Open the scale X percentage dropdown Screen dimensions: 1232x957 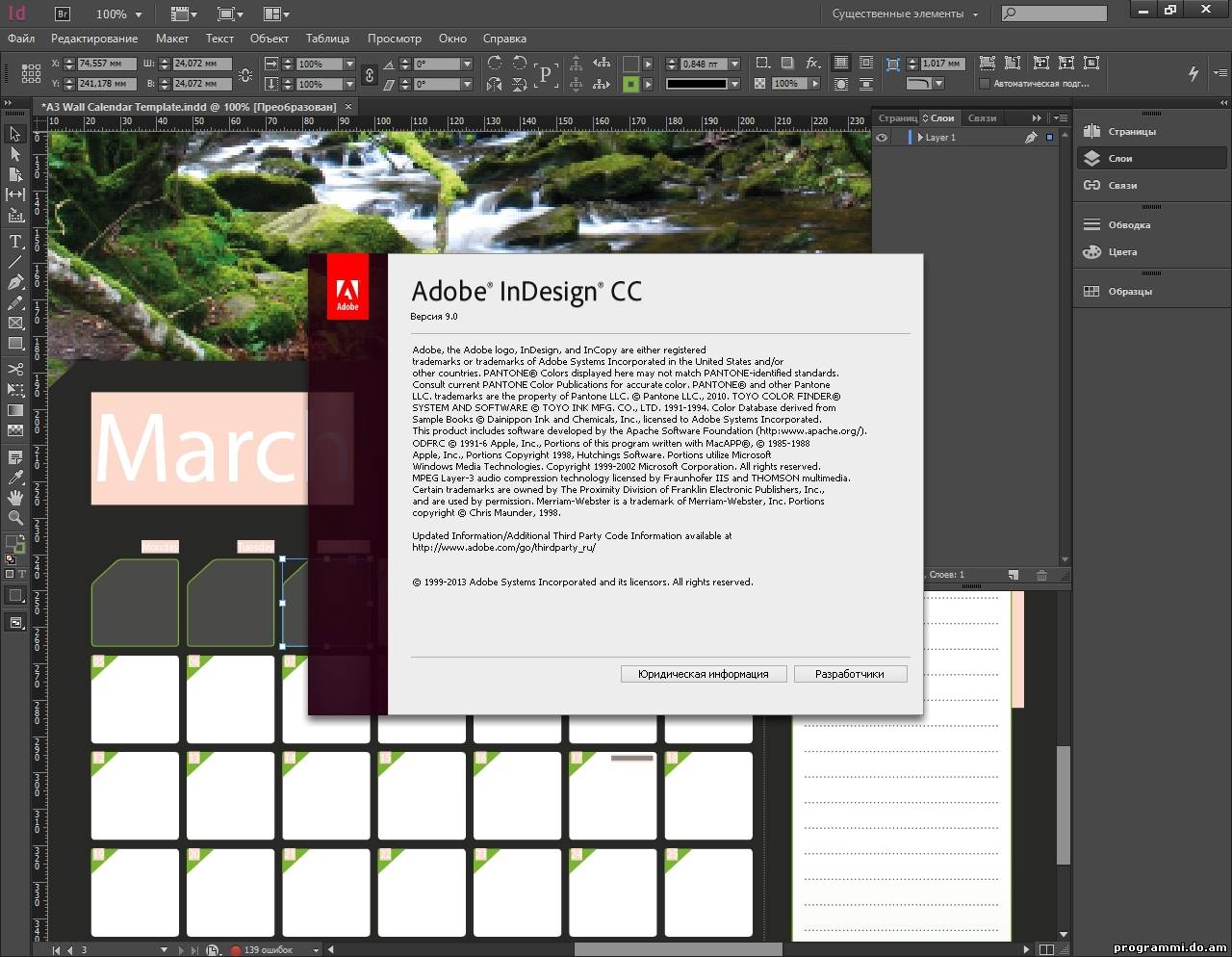tap(349, 65)
